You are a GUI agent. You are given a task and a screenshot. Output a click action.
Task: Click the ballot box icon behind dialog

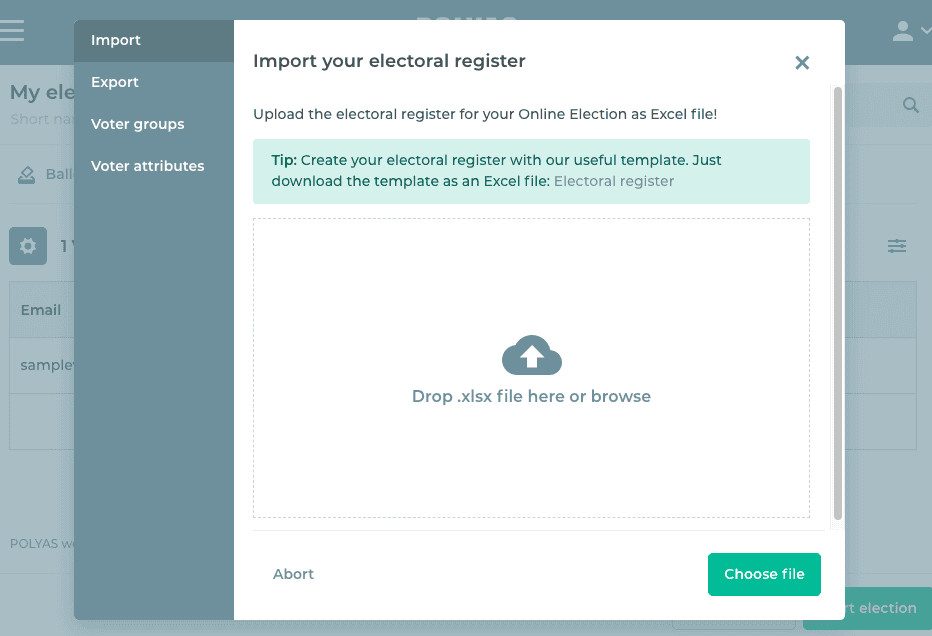tap(27, 175)
